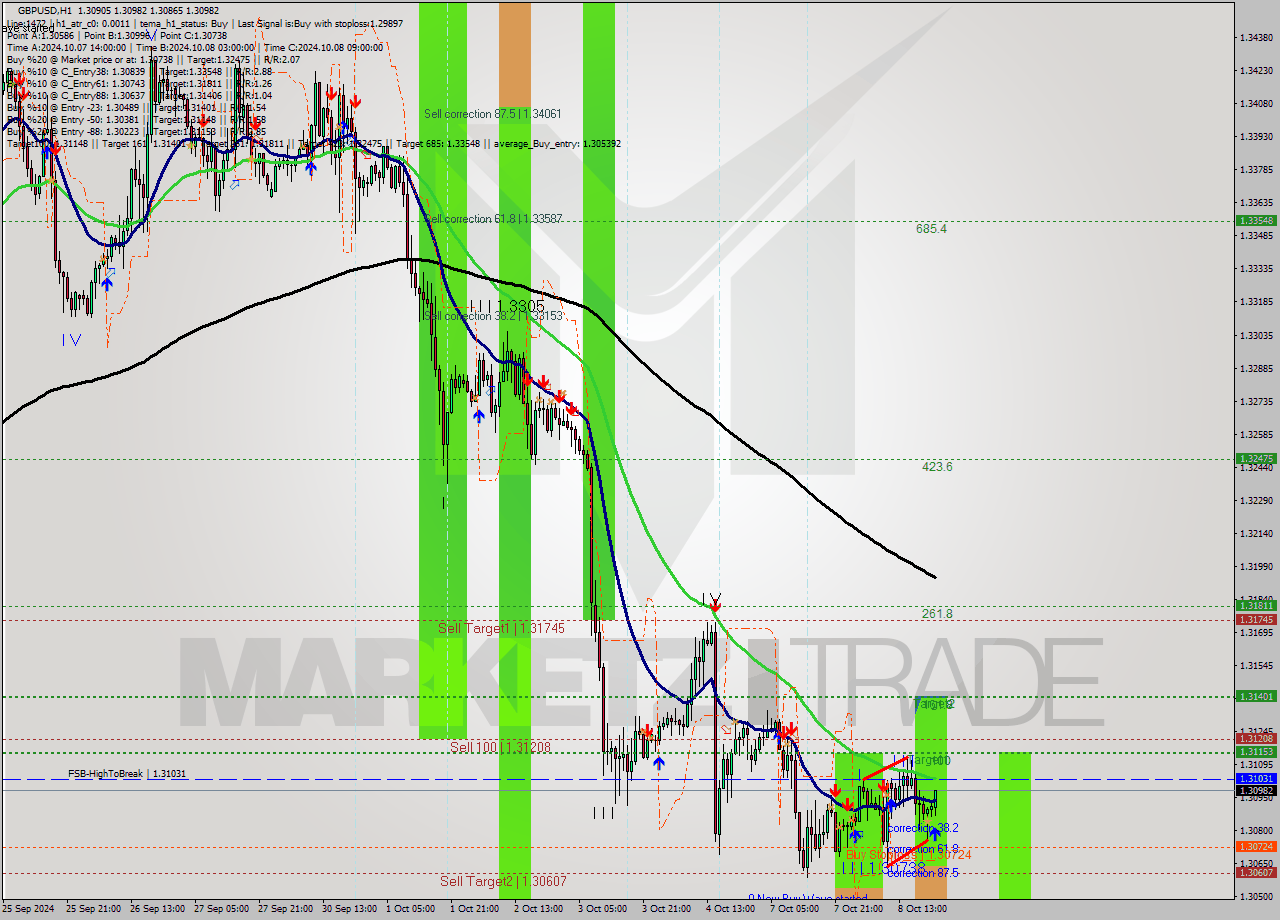The height and width of the screenshot is (920, 1280).
Task: Select the blue 'correction 38.2' label
Action: pyautogui.click(x=923, y=828)
